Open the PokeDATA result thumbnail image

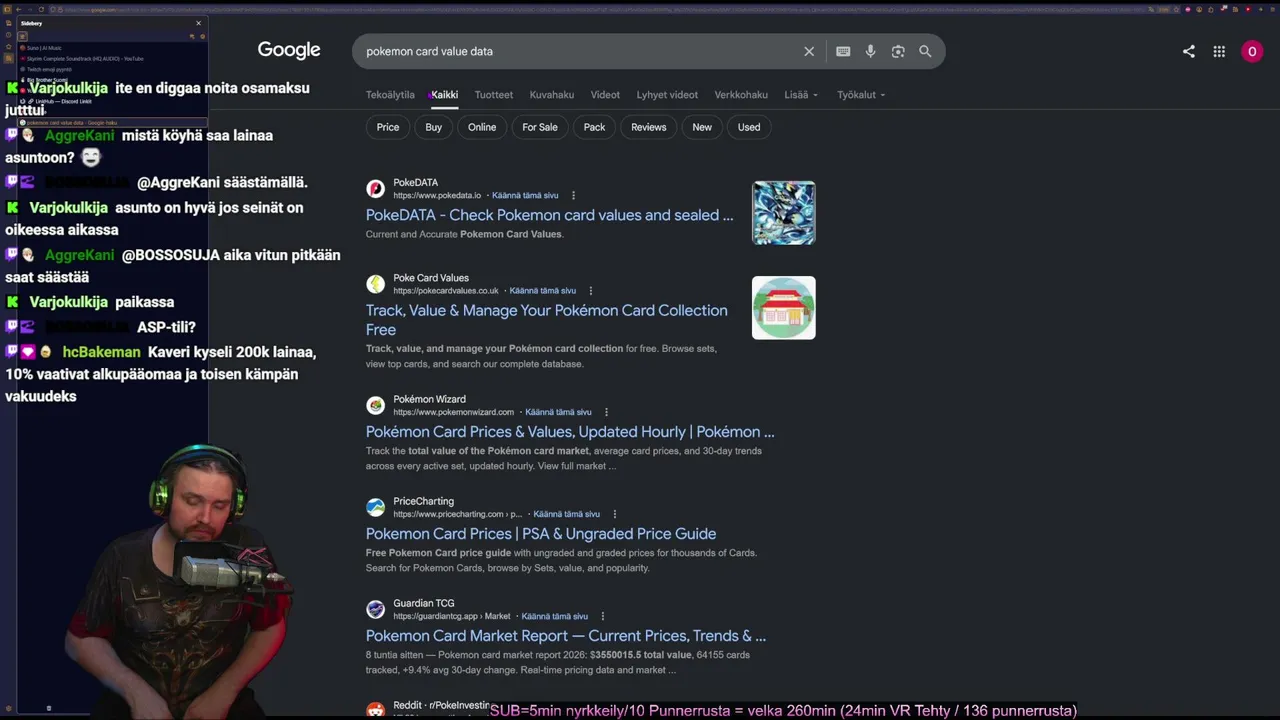[784, 213]
